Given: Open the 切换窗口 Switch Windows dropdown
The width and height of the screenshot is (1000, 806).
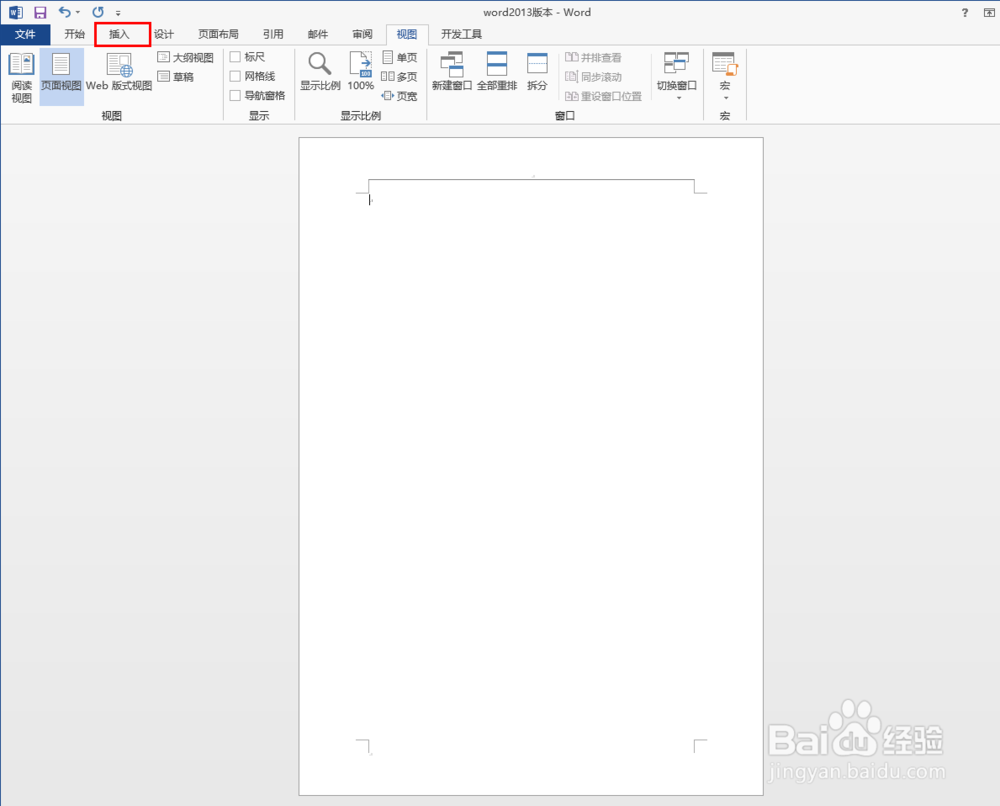Looking at the screenshot, I should pos(677,75).
